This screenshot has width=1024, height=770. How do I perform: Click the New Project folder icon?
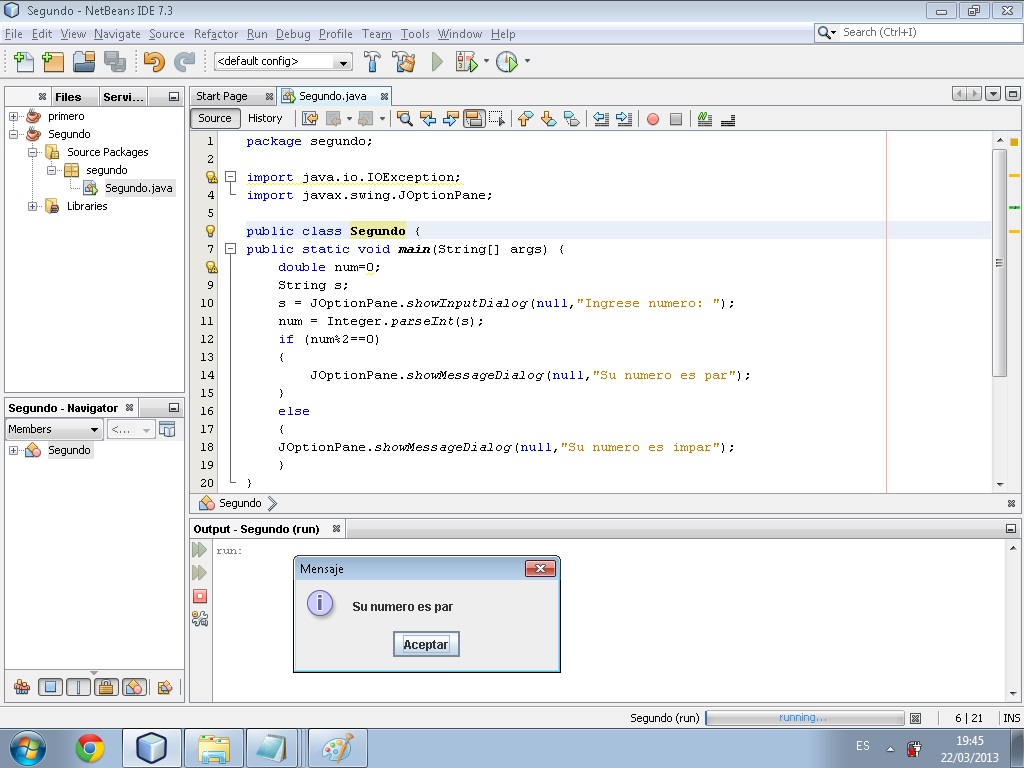coord(52,62)
